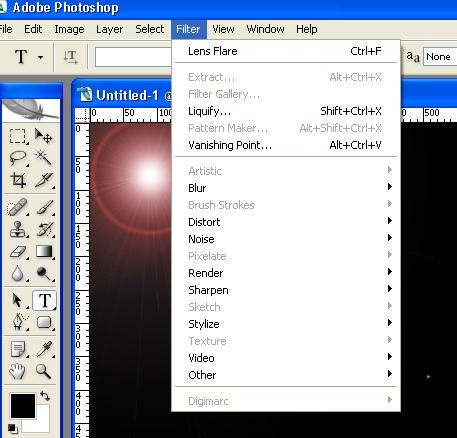Open the View menu
Screen dimensions: 457x438
coord(223,29)
